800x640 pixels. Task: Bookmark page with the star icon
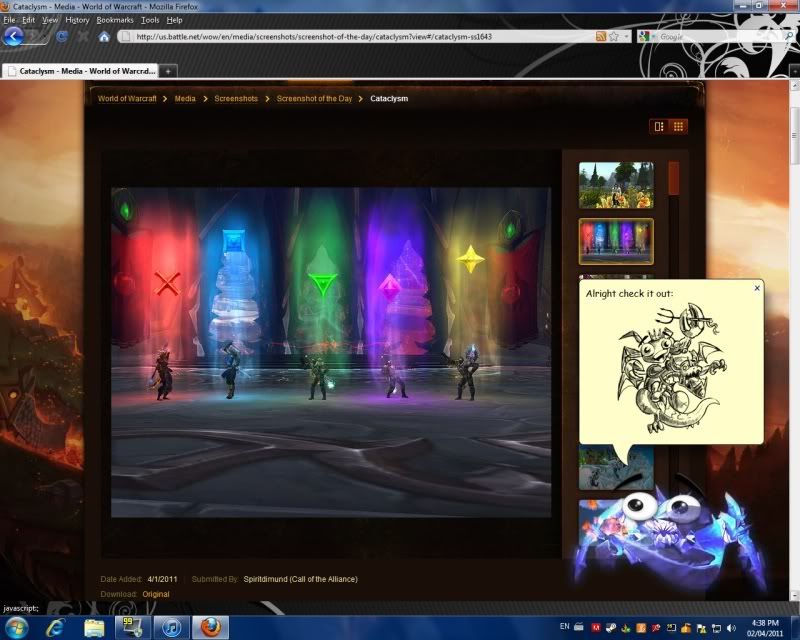click(x=614, y=36)
